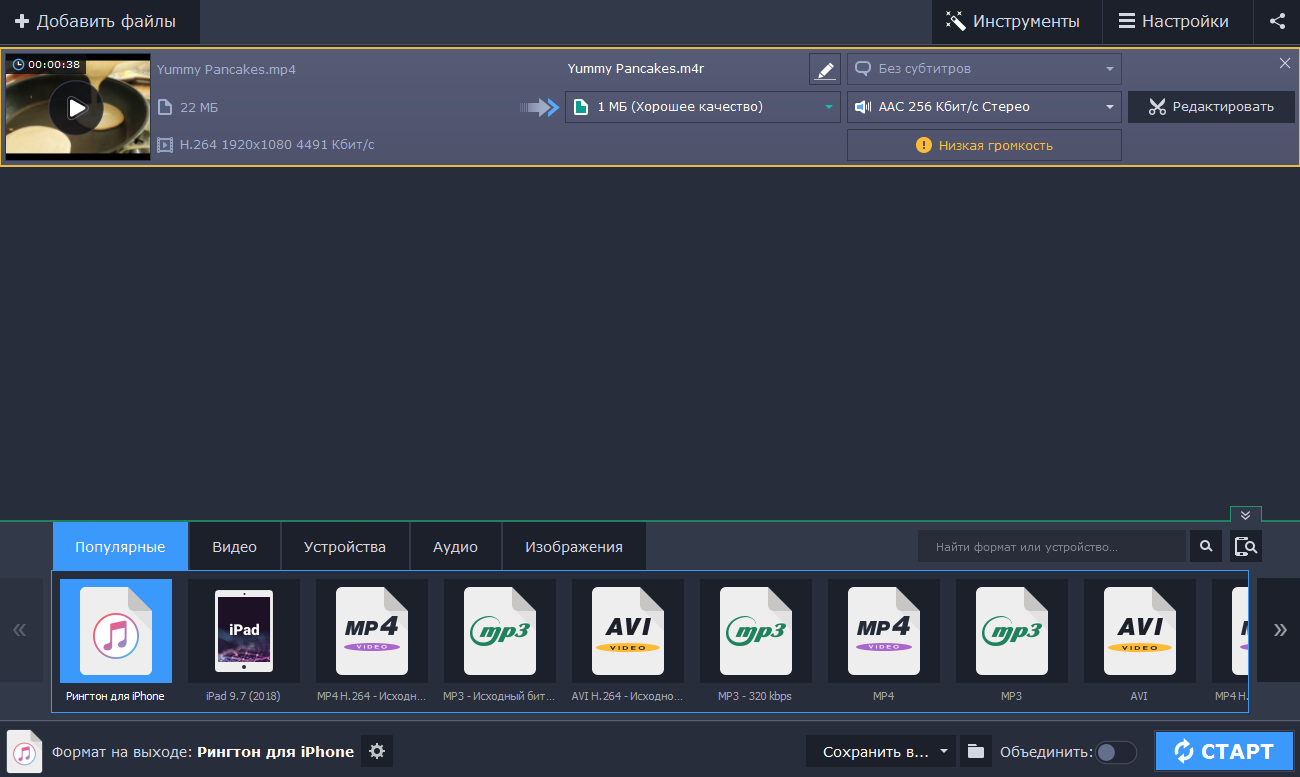The image size is (1300, 777).
Task: Click the device detection icon near search
Action: (1245, 546)
